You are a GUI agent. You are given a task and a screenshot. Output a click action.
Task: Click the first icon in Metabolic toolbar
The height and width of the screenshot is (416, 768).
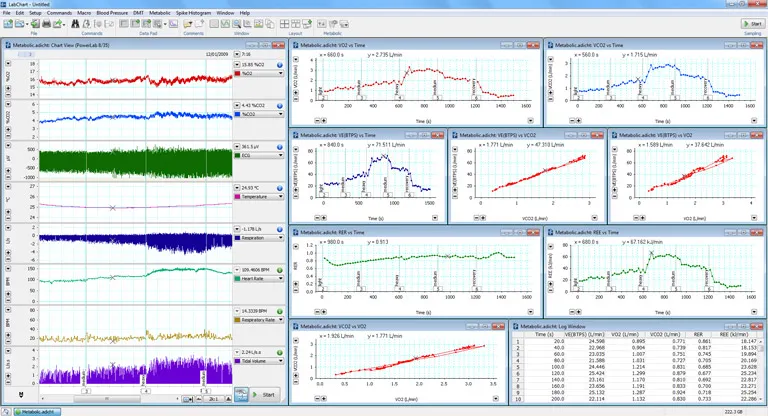pos(321,23)
